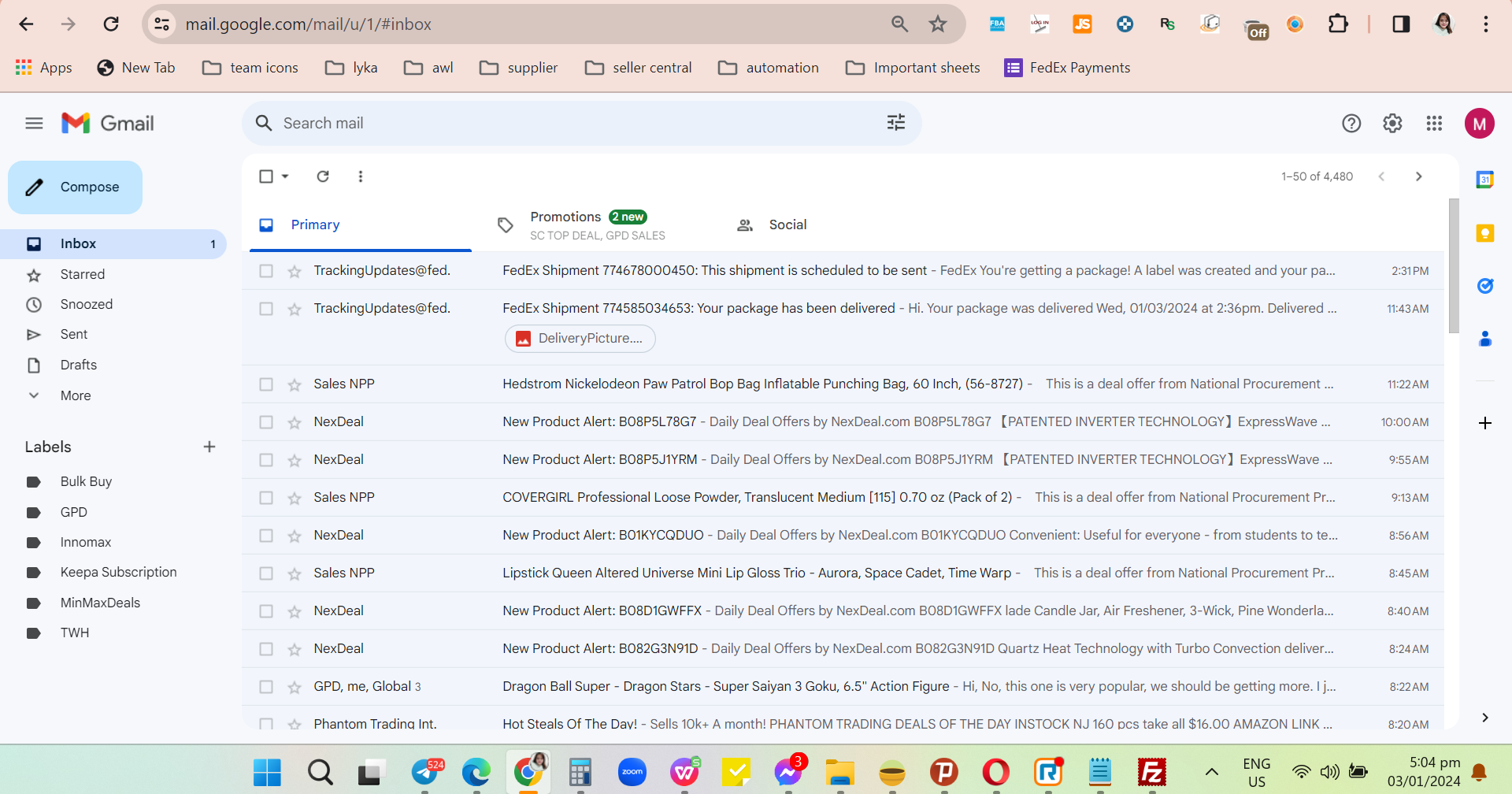Expand the system tray hidden icons

pyautogui.click(x=1212, y=772)
